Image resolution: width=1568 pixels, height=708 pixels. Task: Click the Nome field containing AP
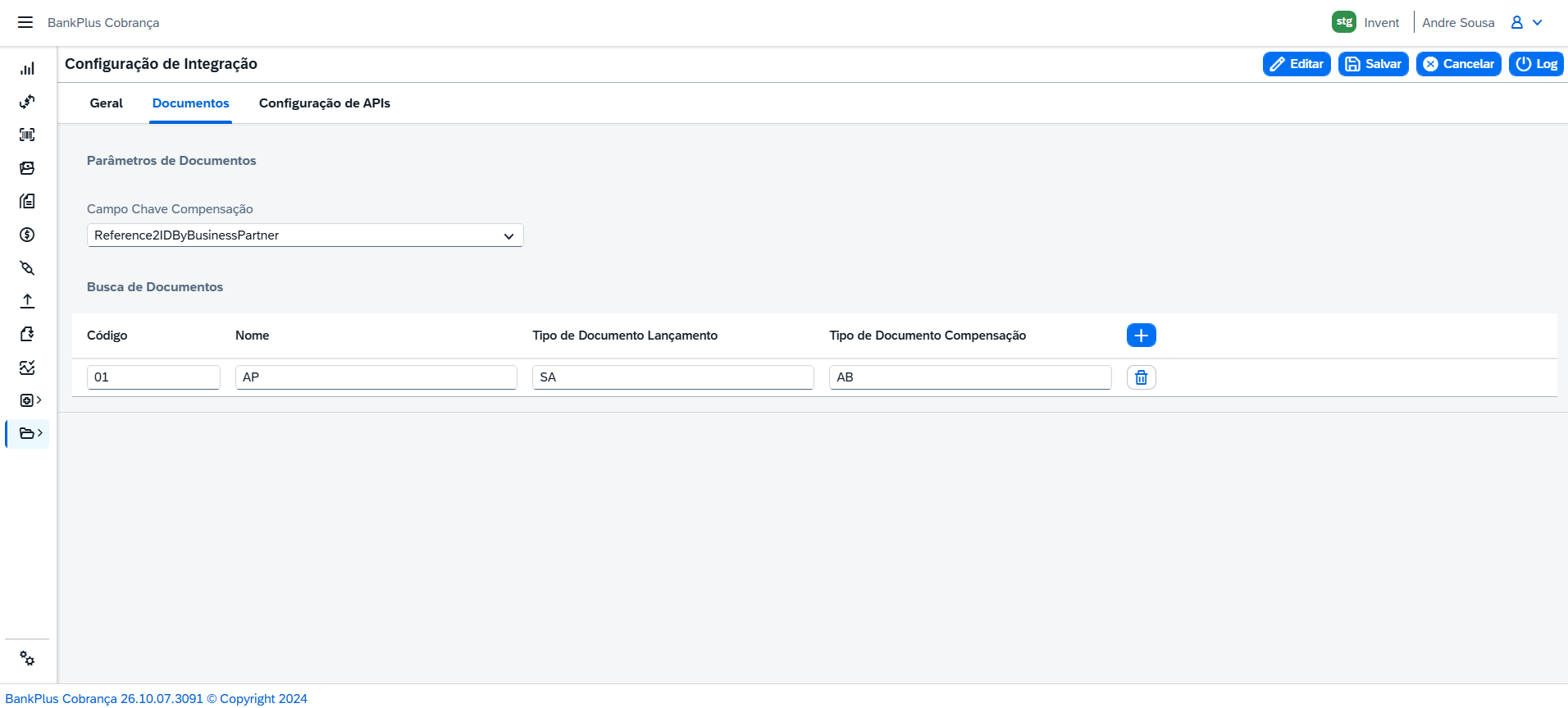pyautogui.click(x=376, y=377)
